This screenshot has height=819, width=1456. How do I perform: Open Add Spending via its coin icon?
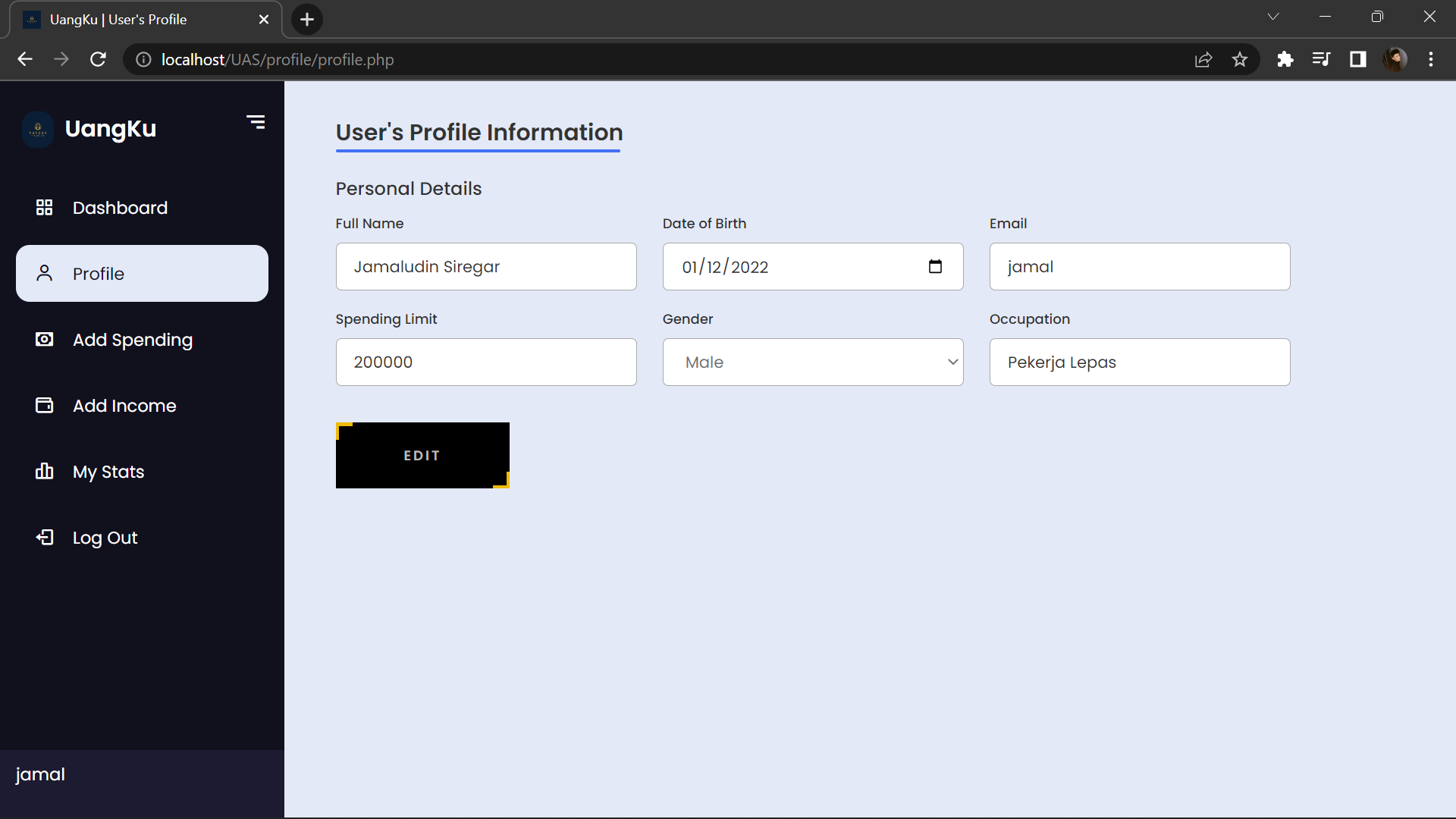45,340
